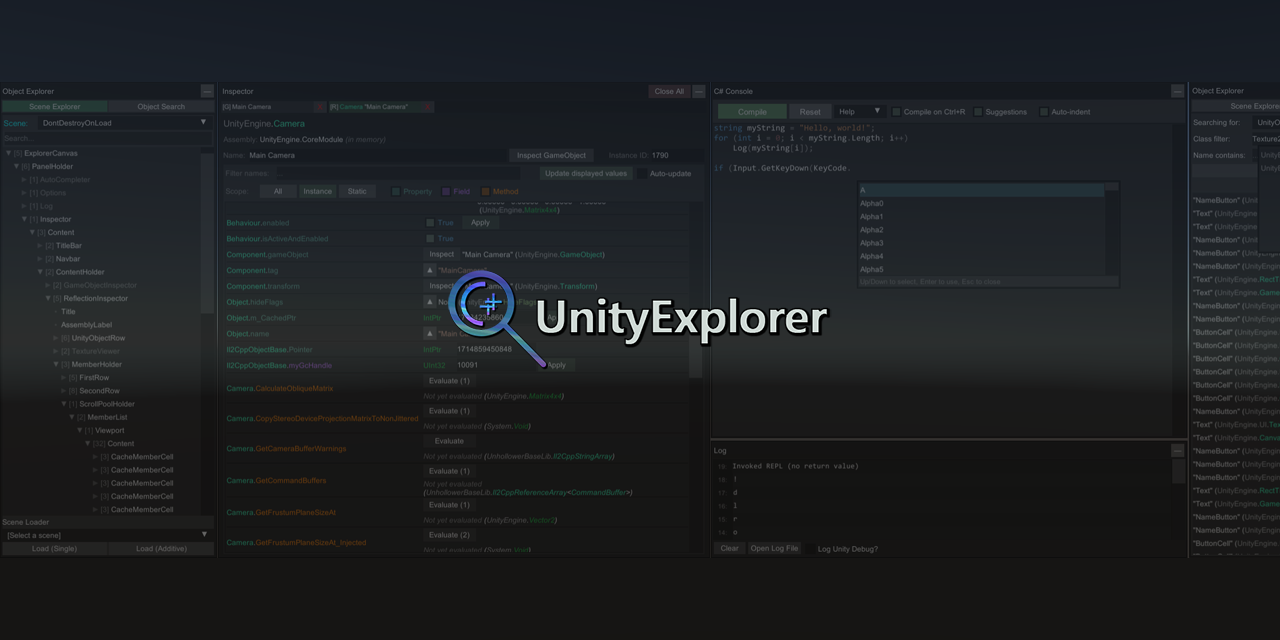Screen dimensions: 1280x640
Task: Set scope filter to Static
Action: pos(357,191)
